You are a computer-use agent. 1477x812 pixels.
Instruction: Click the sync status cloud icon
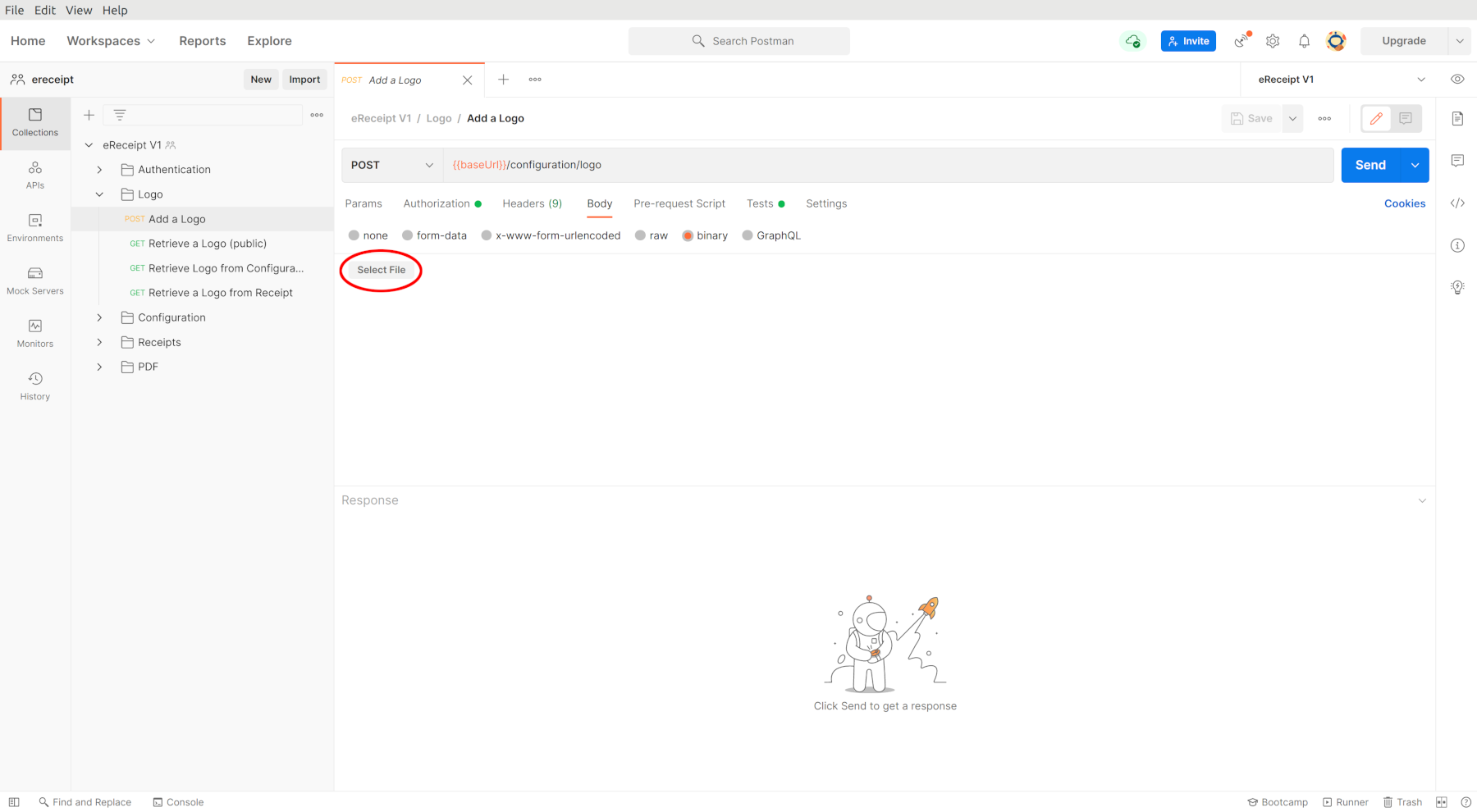pyautogui.click(x=1133, y=41)
